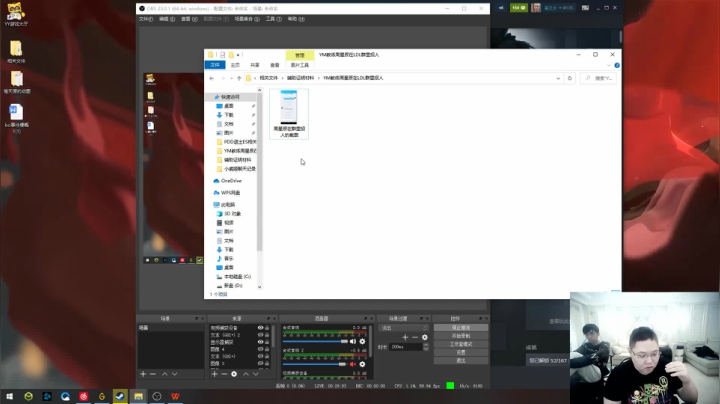720x404 pixels.
Task: Click the 退出 button in OBS
Action: 461,361
